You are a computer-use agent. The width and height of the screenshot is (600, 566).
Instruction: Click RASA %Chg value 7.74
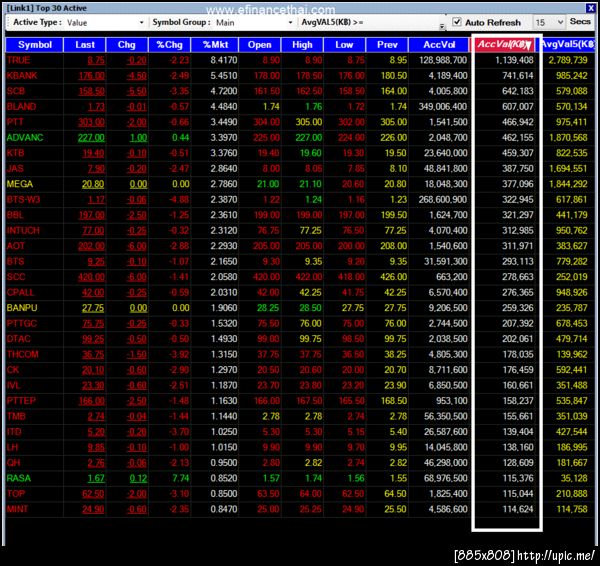[181, 478]
